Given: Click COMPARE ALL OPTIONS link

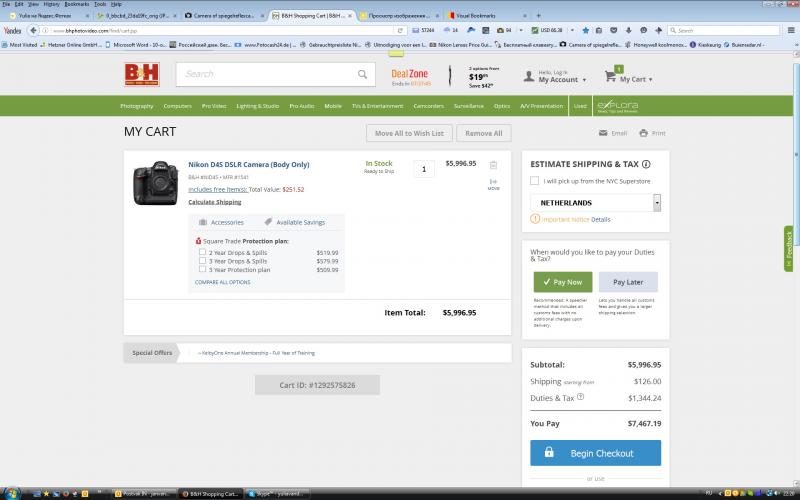Looking at the screenshot, I should (222, 282).
